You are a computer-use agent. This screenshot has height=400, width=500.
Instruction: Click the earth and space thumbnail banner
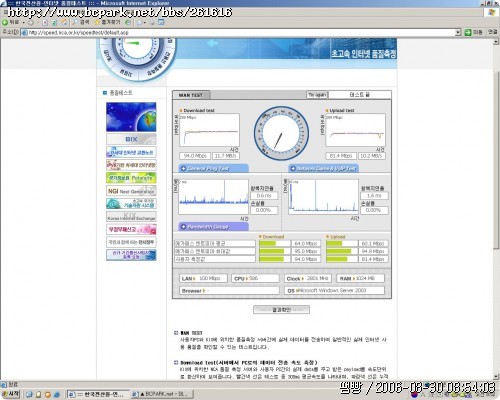coord(131,117)
